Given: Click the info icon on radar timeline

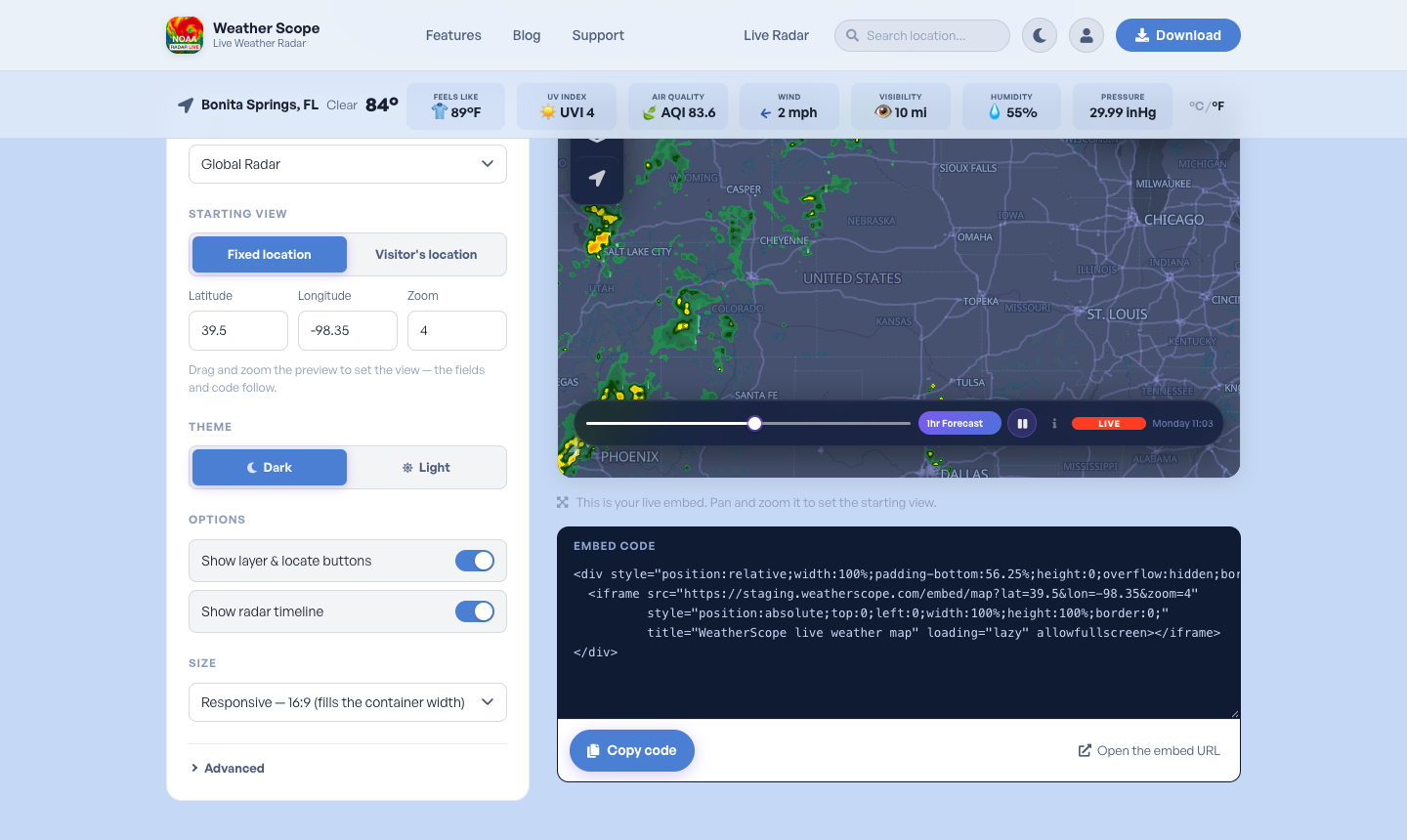Looking at the screenshot, I should coord(1054,424).
